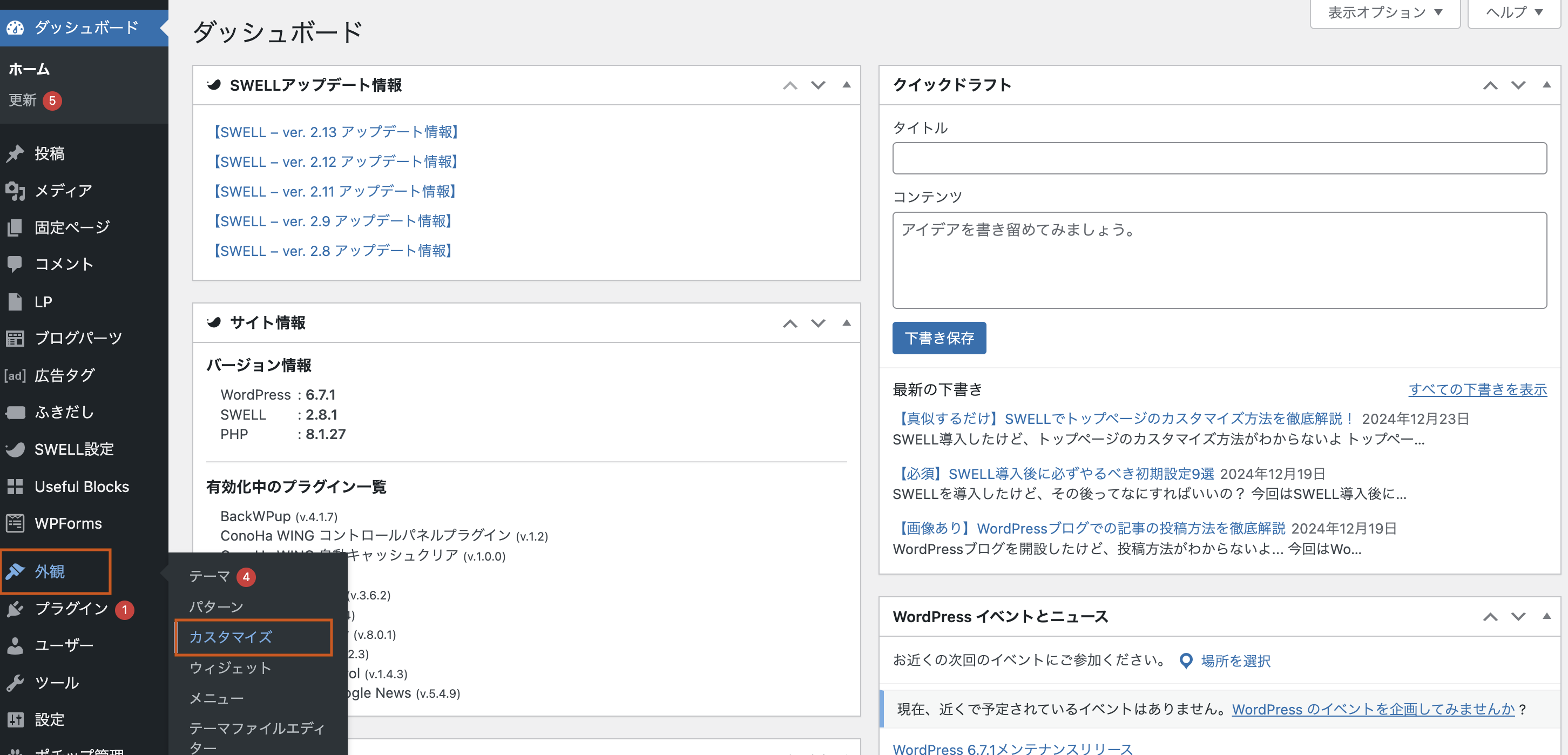Click すべての下書きを表示 link
Image resolution: width=1568 pixels, height=755 pixels.
tap(1477, 390)
